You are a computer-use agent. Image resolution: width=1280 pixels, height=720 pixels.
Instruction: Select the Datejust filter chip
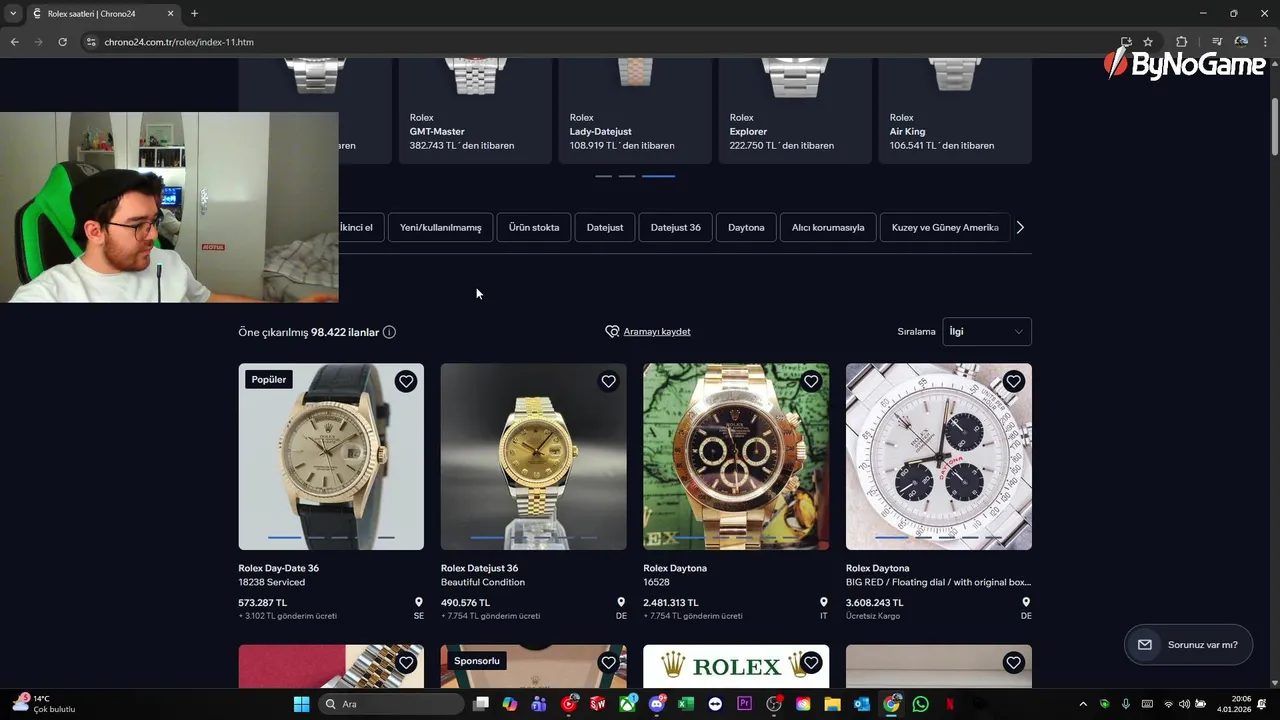click(x=605, y=227)
